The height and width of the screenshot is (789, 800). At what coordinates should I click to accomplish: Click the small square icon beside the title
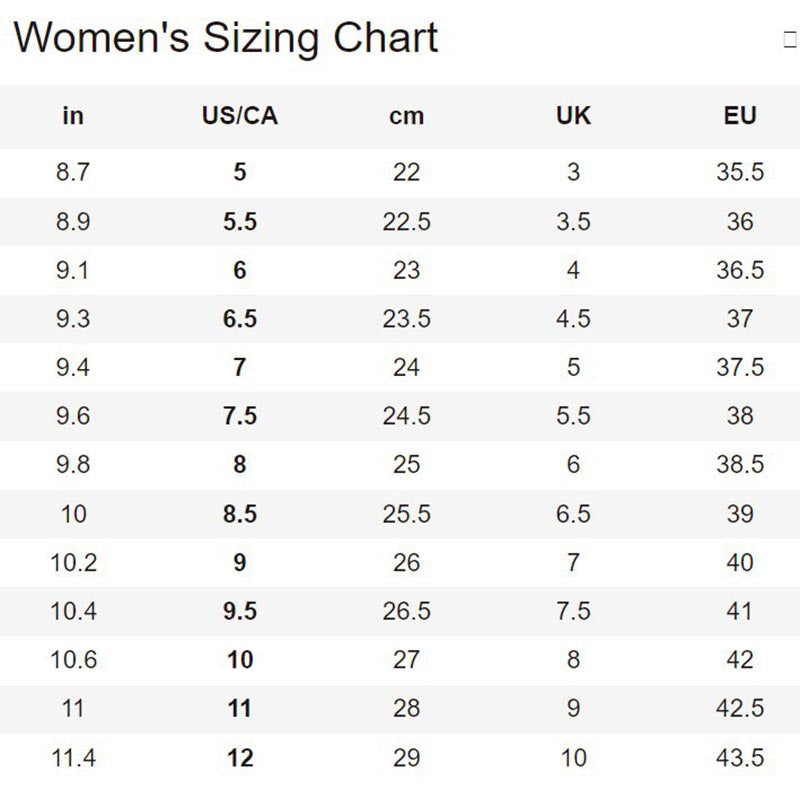(790, 40)
